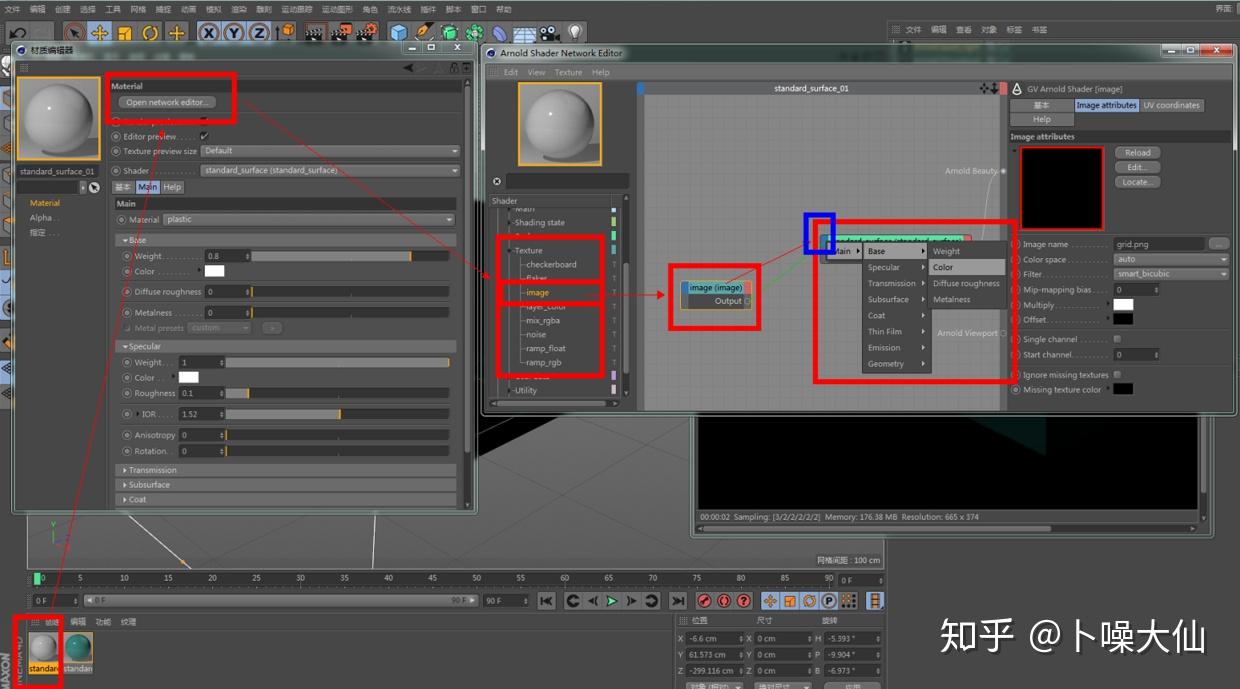Image resolution: width=1240 pixels, height=689 pixels.
Task: Click the Render to Picture Viewer icon
Action: click(x=342, y=33)
